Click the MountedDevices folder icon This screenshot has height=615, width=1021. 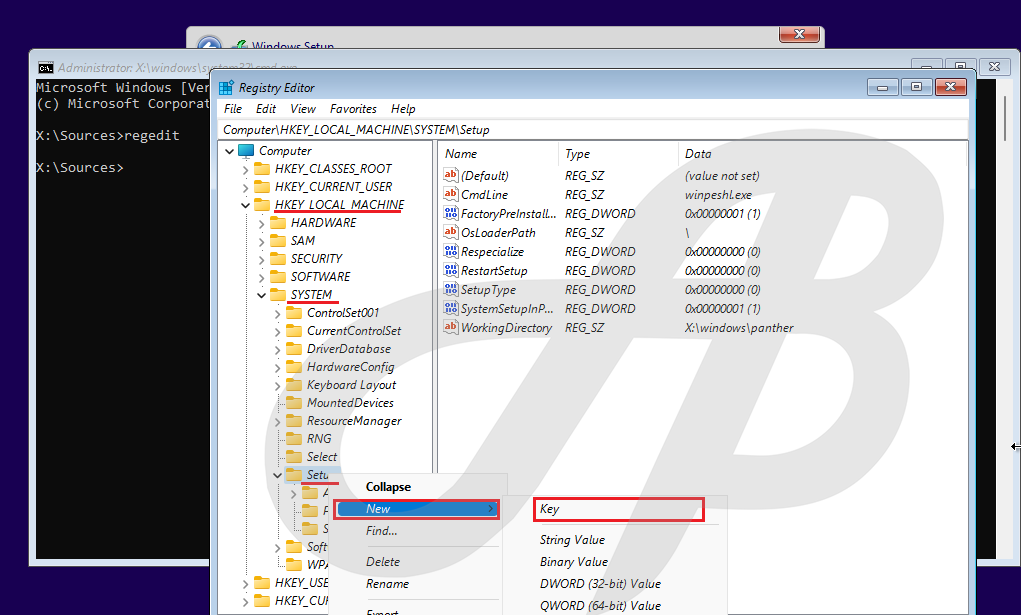294,403
